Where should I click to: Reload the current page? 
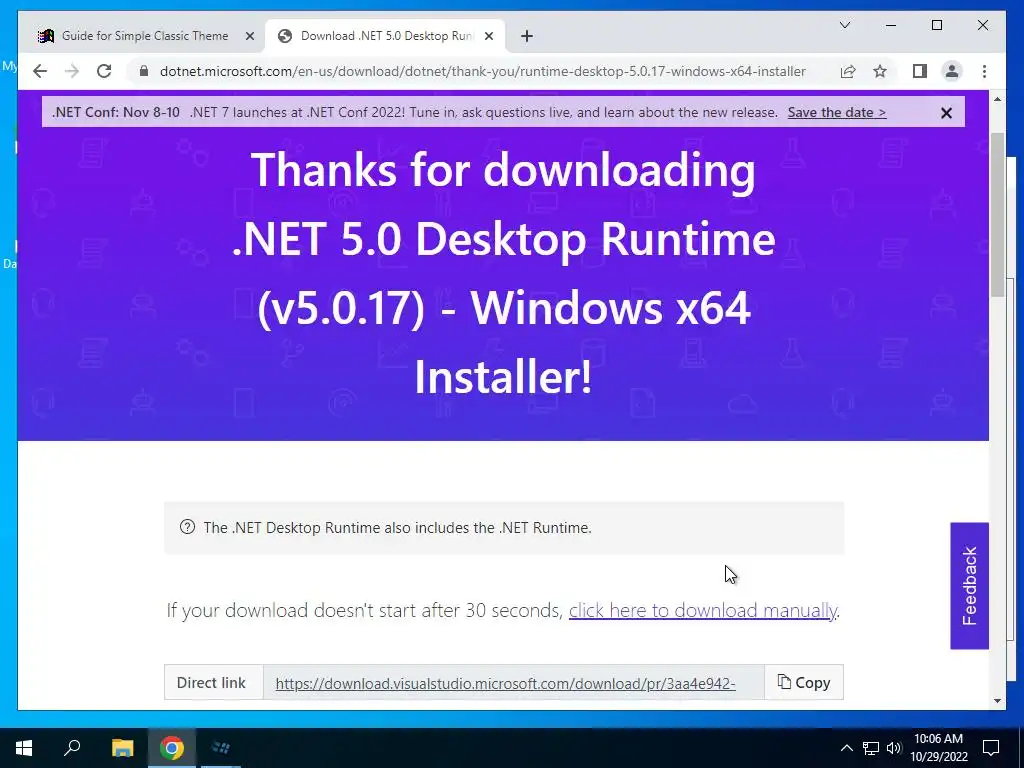[x=104, y=71]
